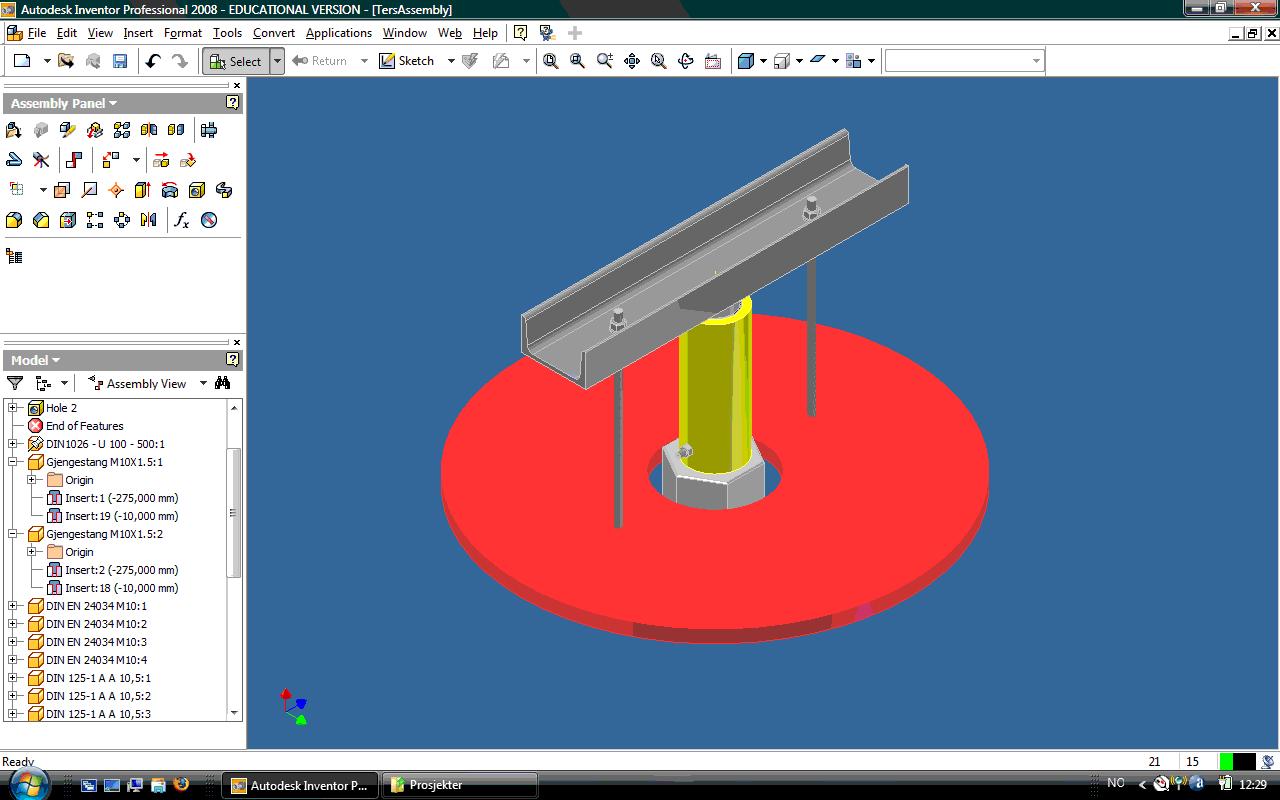The image size is (1280, 800).
Task: Click the Find binoculars icon in Model browser
Action: coord(223,383)
